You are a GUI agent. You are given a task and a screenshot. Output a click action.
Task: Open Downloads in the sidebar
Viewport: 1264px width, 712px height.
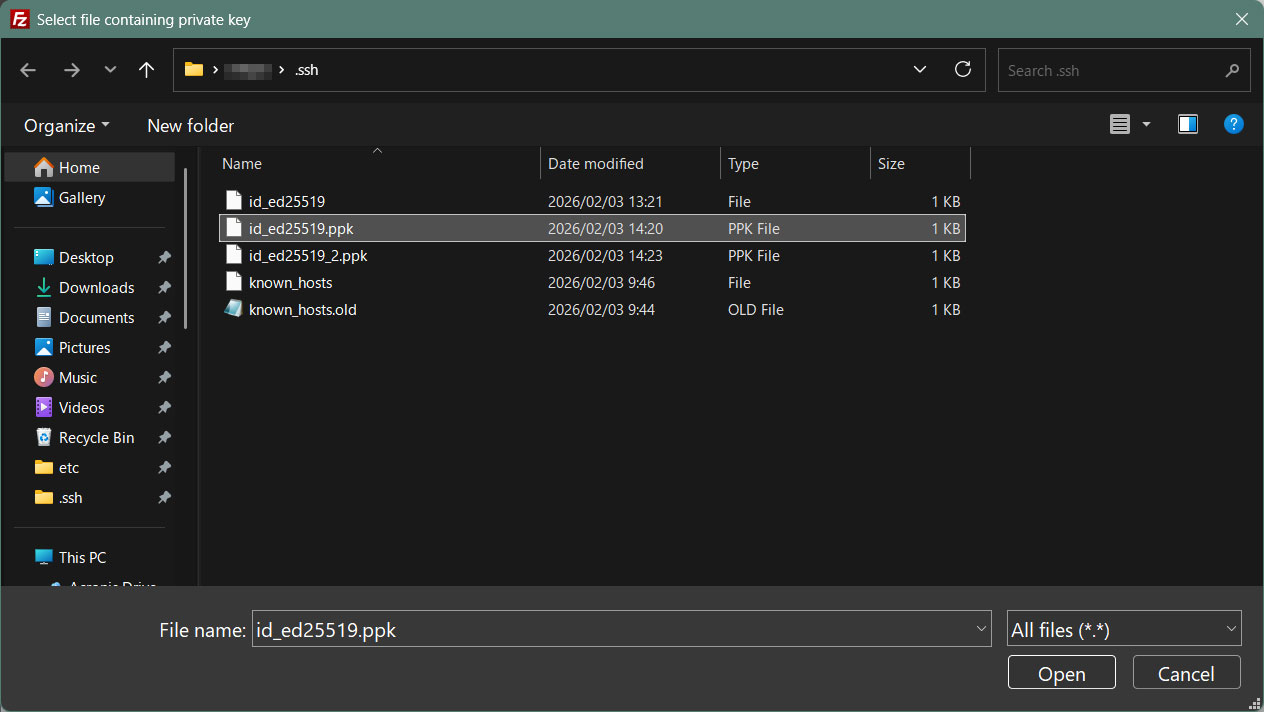[x=96, y=288]
